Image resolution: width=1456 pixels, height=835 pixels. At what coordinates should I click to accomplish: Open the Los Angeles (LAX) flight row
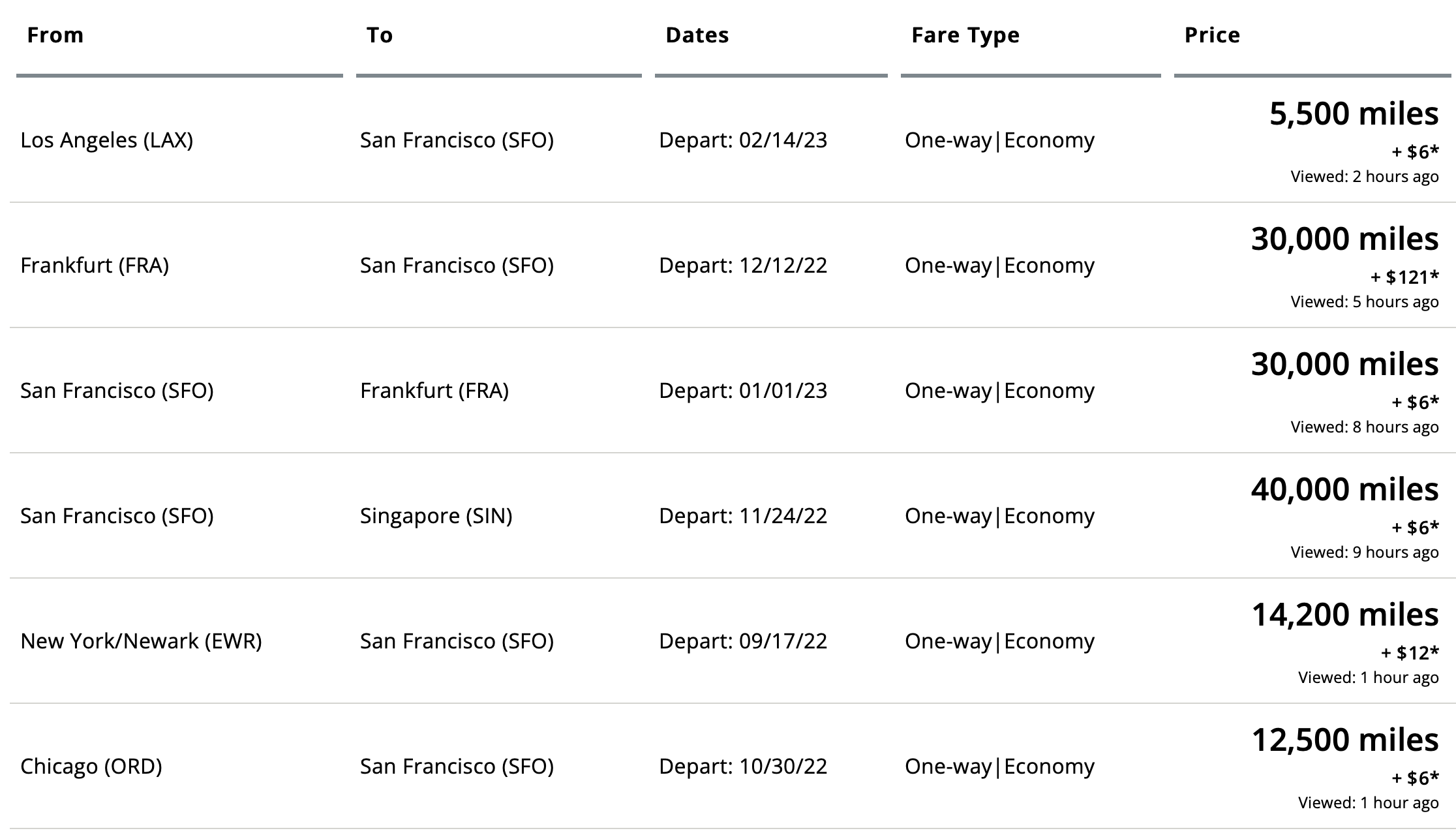(733, 140)
